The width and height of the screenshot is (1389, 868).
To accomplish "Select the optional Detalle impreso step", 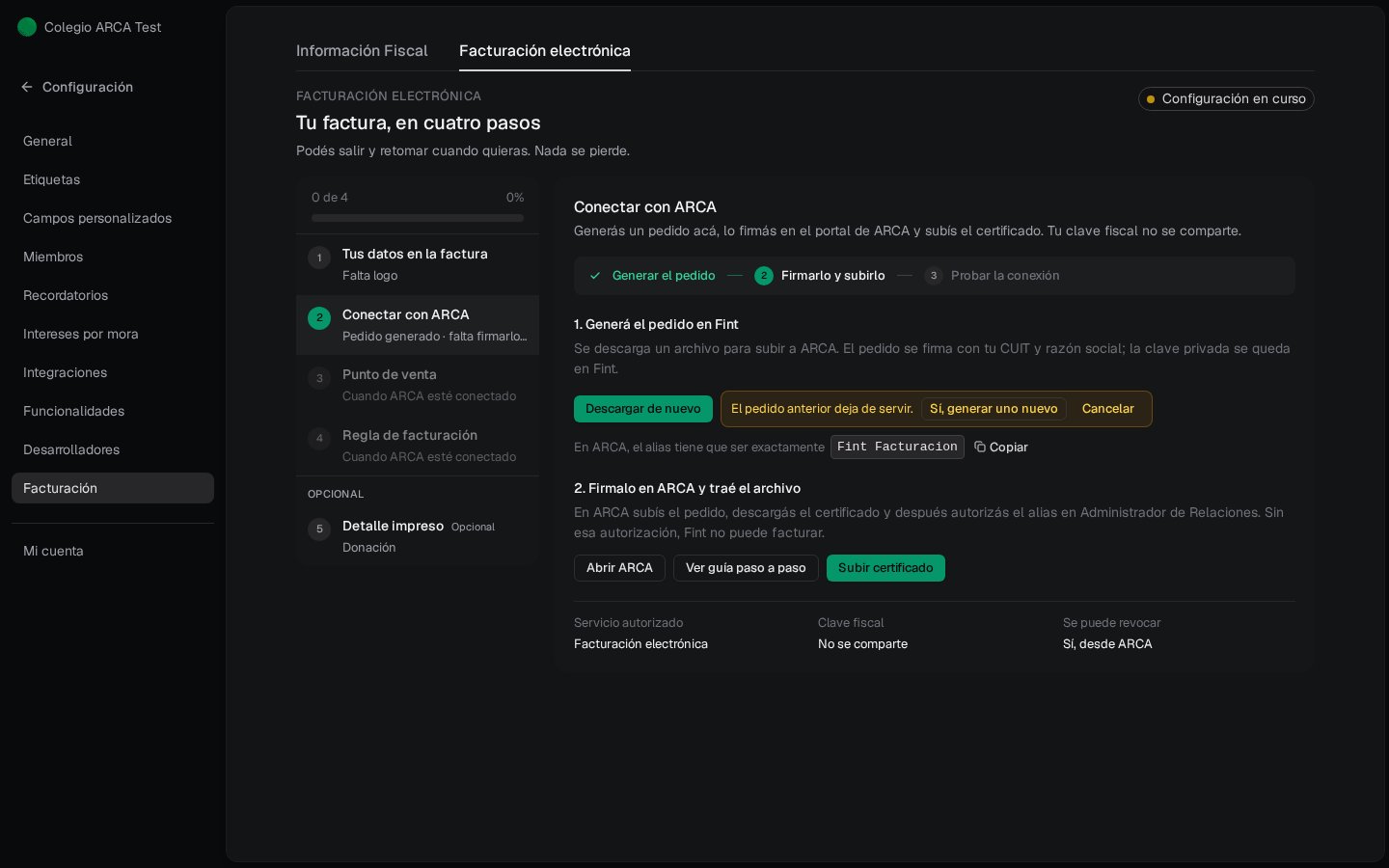I will [x=418, y=536].
